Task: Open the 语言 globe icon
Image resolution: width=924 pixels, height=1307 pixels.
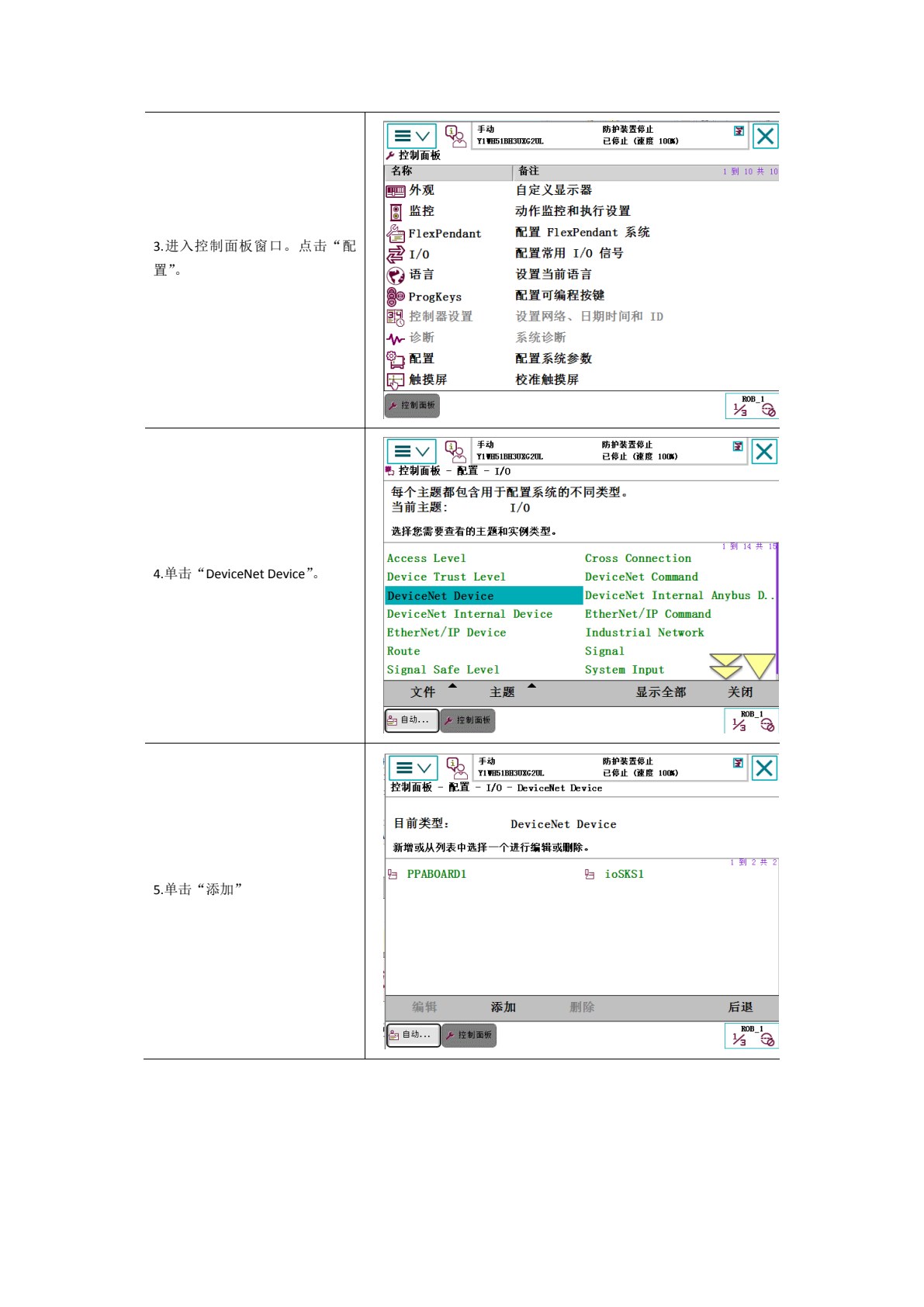Action: [396, 275]
